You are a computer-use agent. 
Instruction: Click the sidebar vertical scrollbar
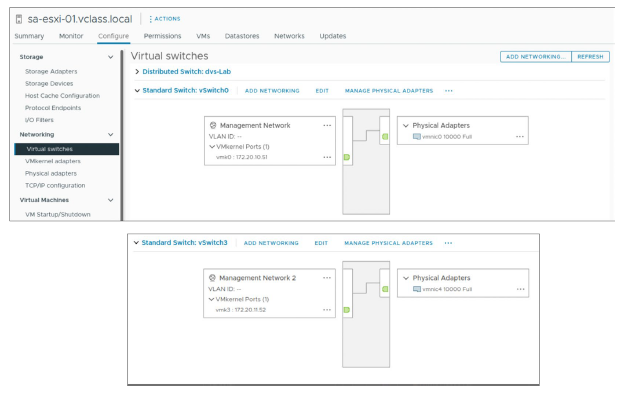click(122, 135)
